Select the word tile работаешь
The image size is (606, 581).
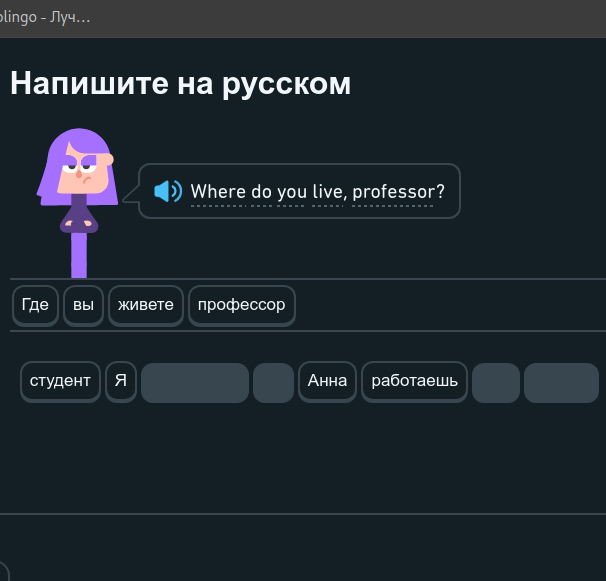coord(414,382)
